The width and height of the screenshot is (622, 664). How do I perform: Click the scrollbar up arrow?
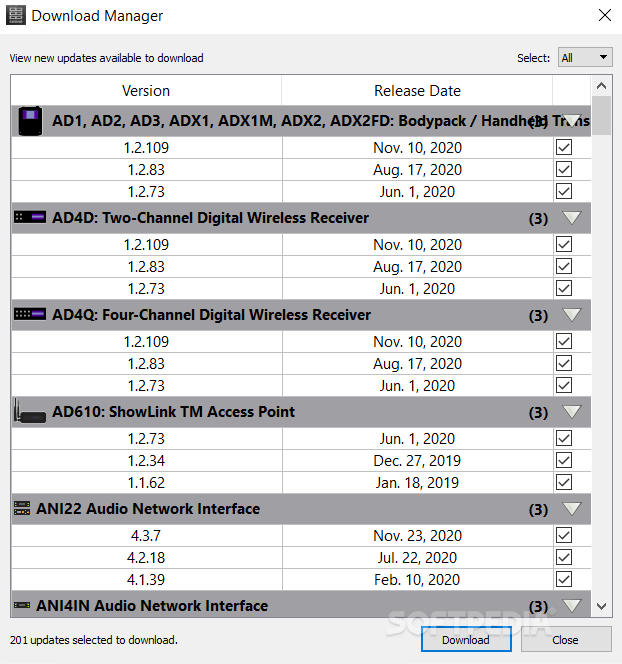click(601, 86)
